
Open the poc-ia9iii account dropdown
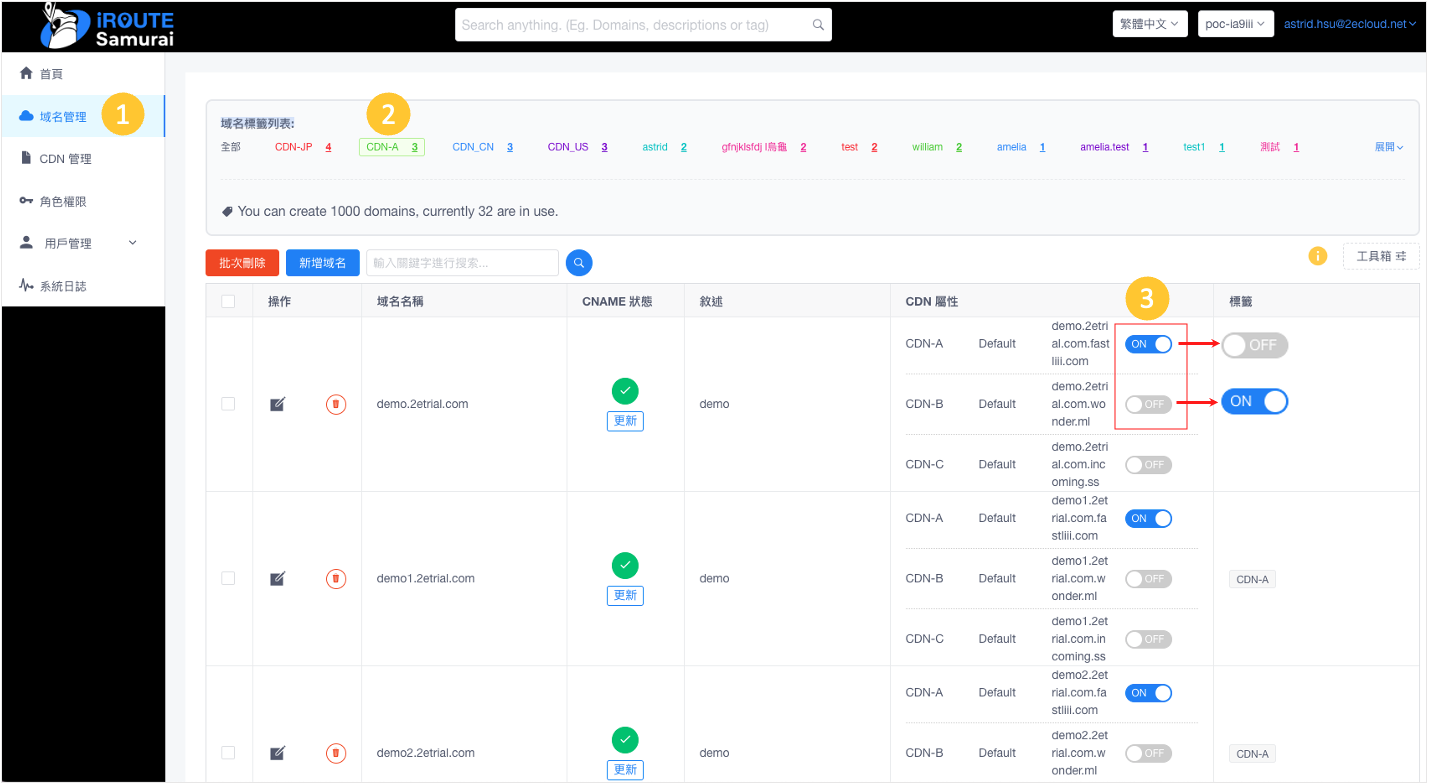pos(1235,24)
